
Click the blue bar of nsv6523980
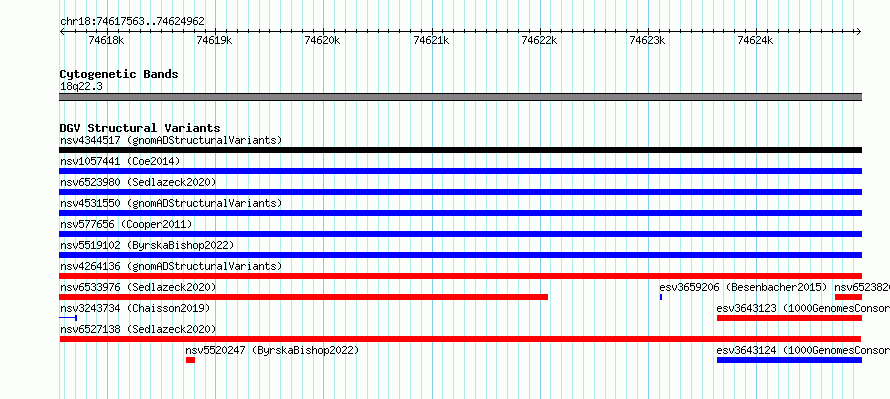click(x=460, y=192)
